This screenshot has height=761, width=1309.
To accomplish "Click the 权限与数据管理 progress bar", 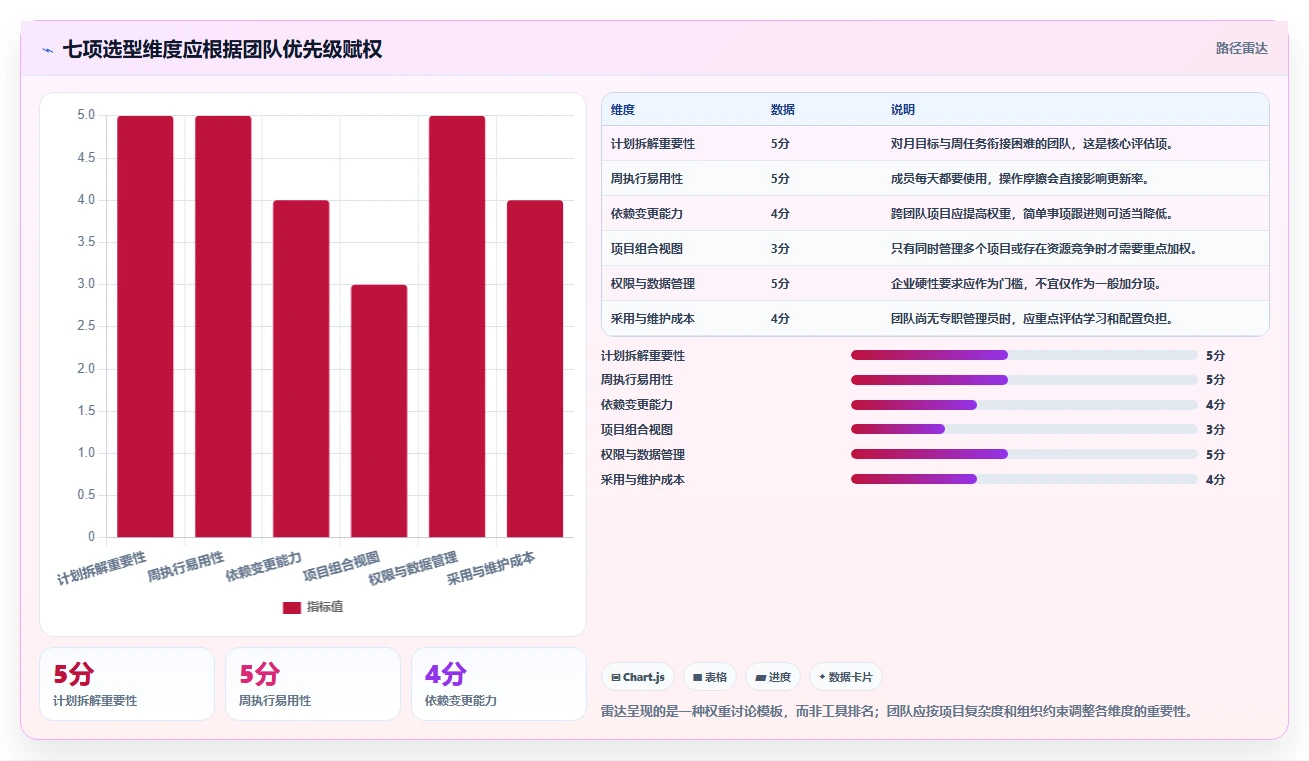I will (1024, 454).
